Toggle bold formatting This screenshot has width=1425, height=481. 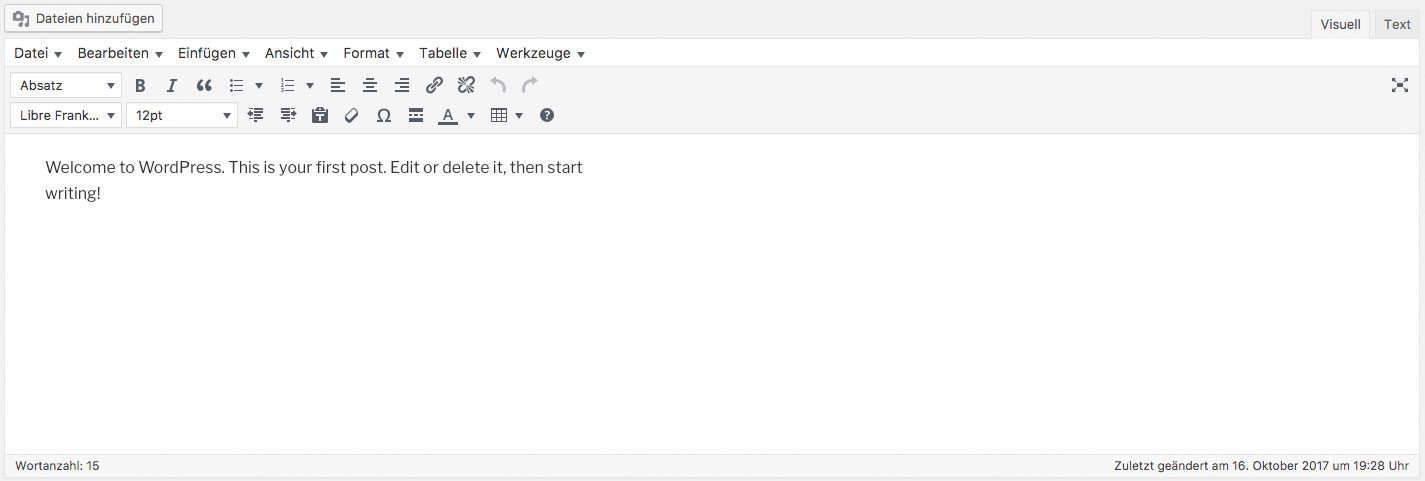(x=140, y=85)
